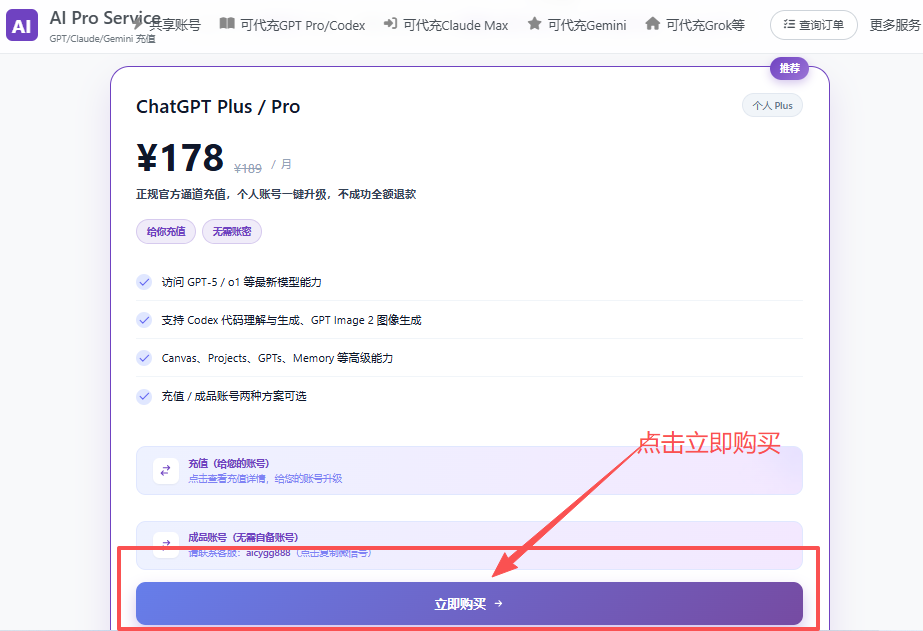The height and width of the screenshot is (631, 923).
Task: Open the AI Pro Service home title
Action: (x=105, y=18)
